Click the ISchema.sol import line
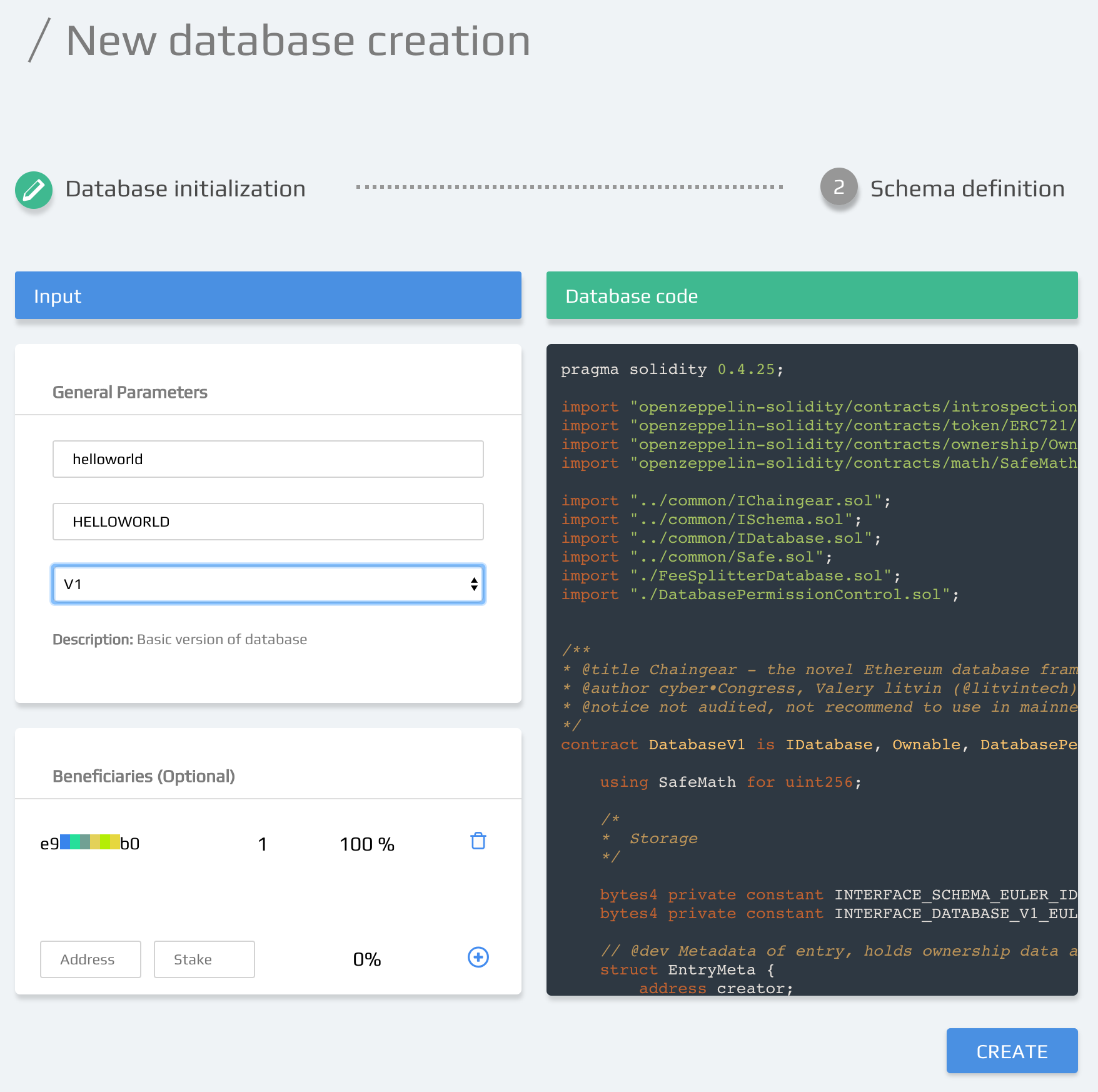 pos(712,519)
